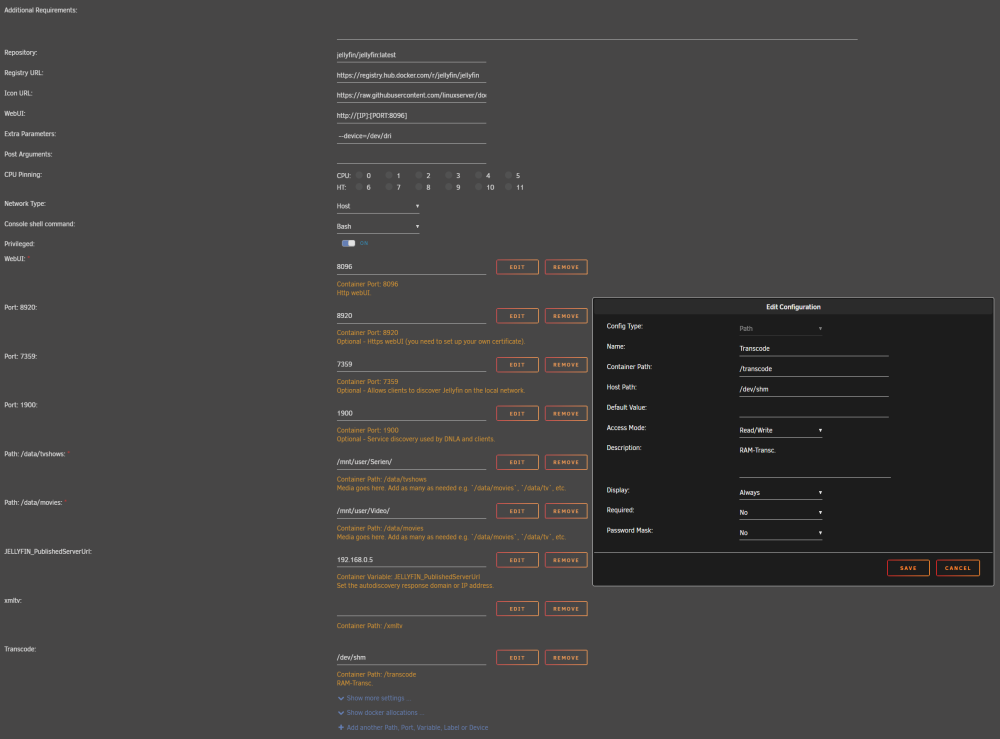Click the Extra Parameters input field
1000x739 pixels.
pyautogui.click(x=411, y=136)
